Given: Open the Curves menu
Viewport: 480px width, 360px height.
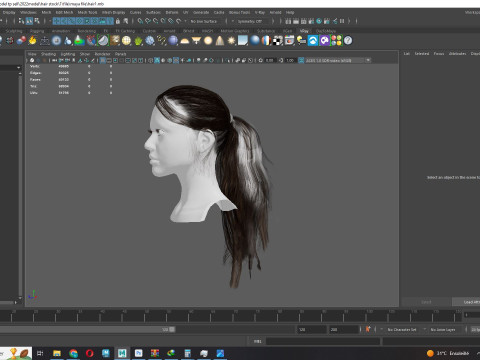Looking at the screenshot, I should pos(135,12).
